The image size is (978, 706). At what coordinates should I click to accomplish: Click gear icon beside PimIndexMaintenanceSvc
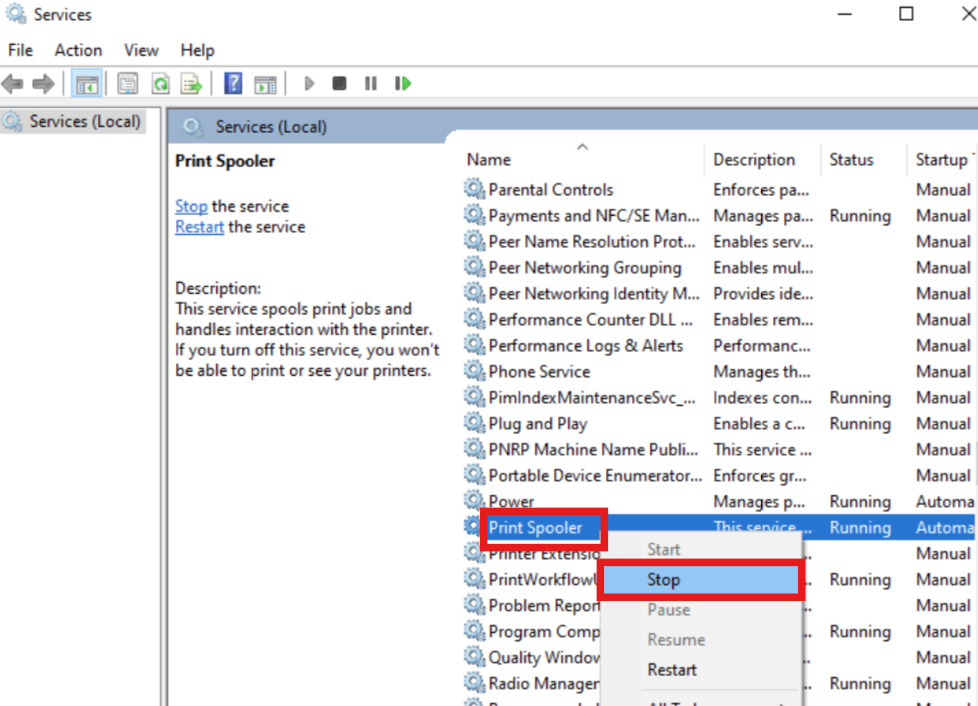coord(474,397)
